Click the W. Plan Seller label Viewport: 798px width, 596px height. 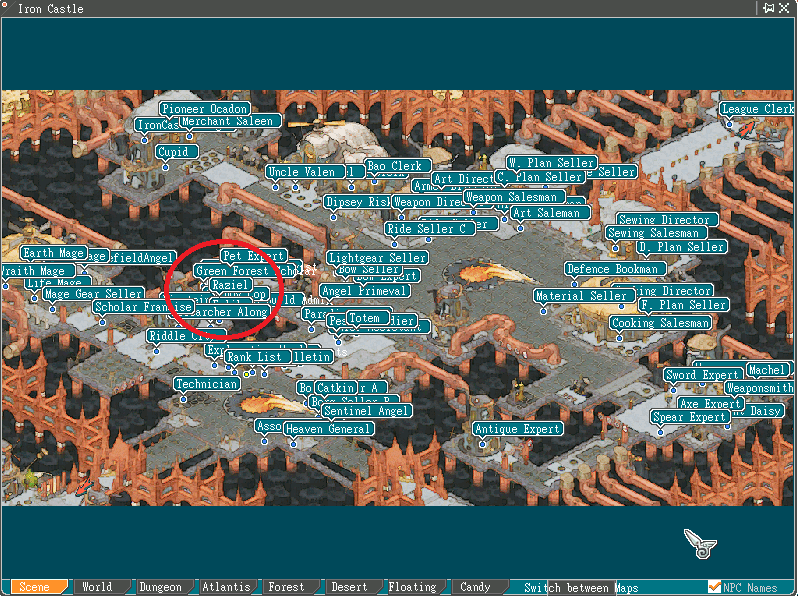(552, 163)
